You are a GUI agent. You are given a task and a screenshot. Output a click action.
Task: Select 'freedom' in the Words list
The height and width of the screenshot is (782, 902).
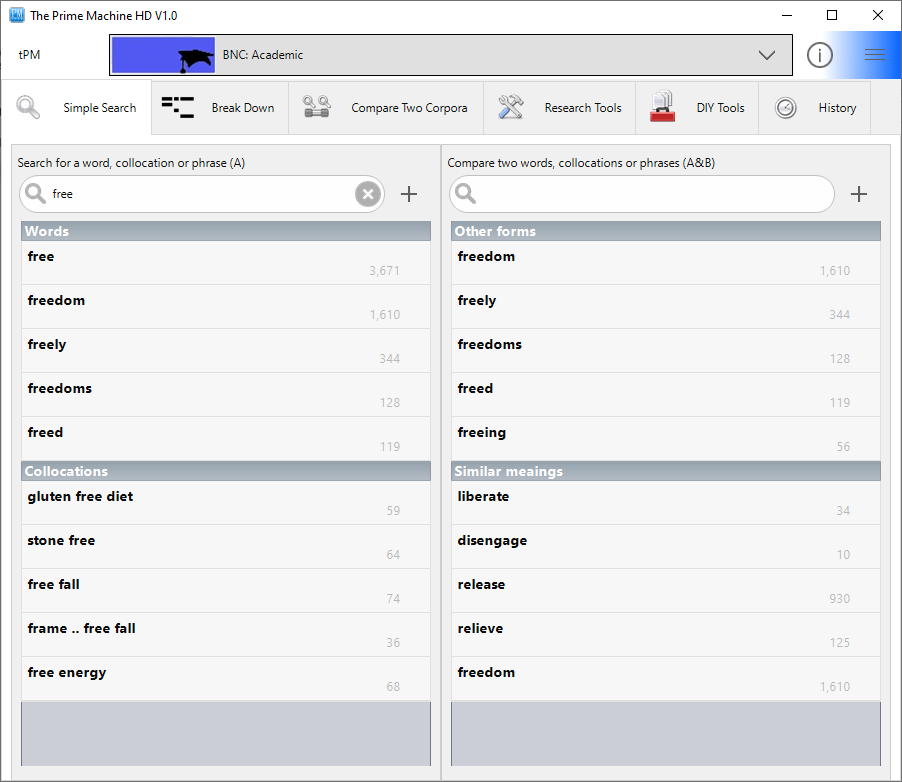[226, 307]
